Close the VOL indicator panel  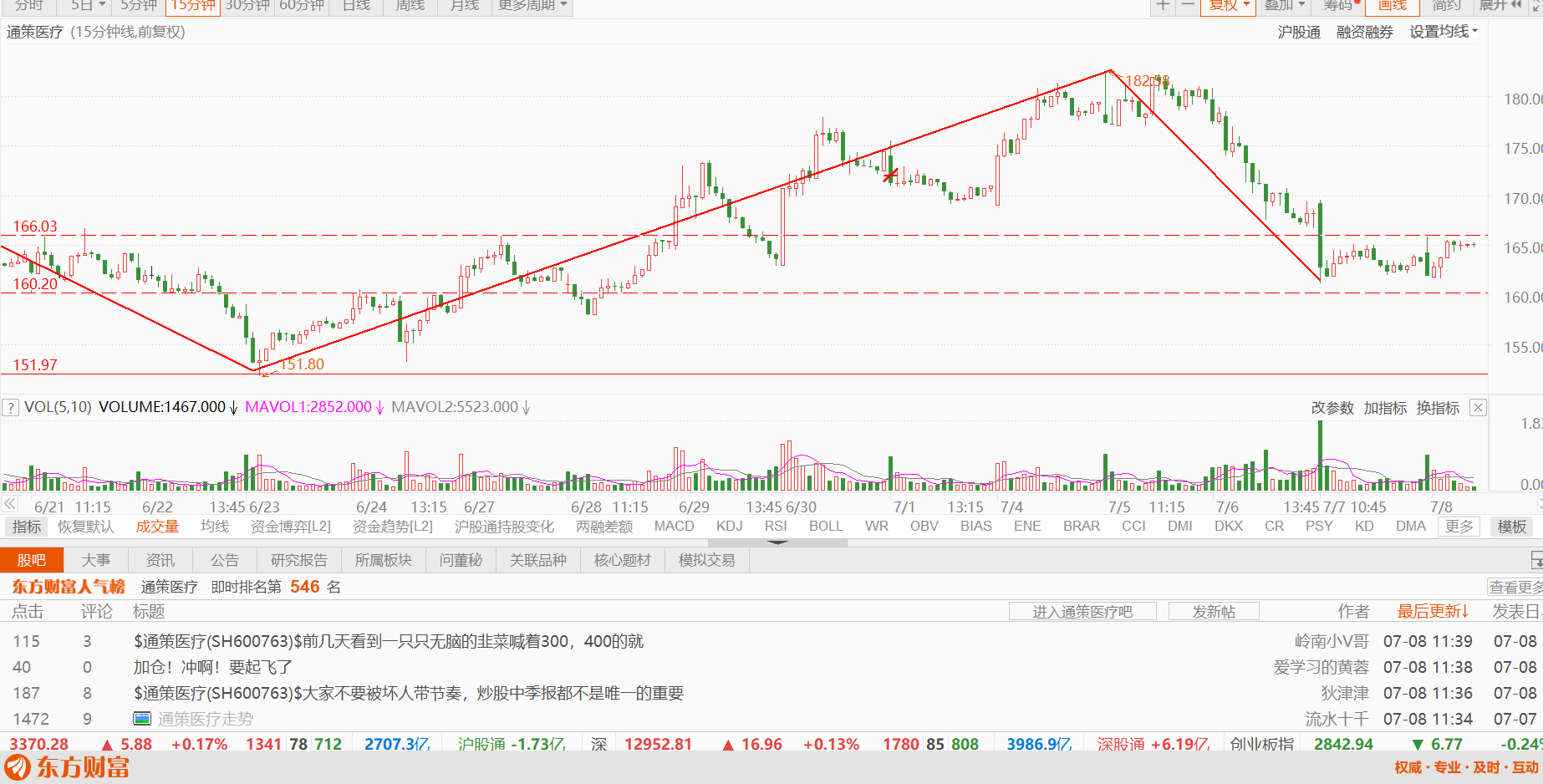pyautogui.click(x=1478, y=408)
